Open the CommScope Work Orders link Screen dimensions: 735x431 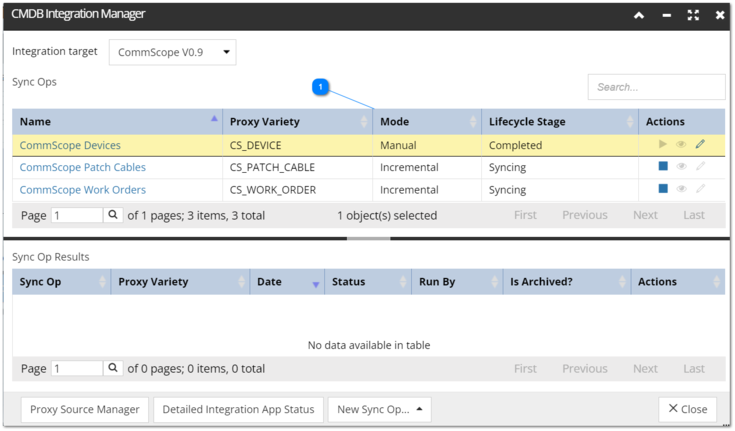point(82,190)
